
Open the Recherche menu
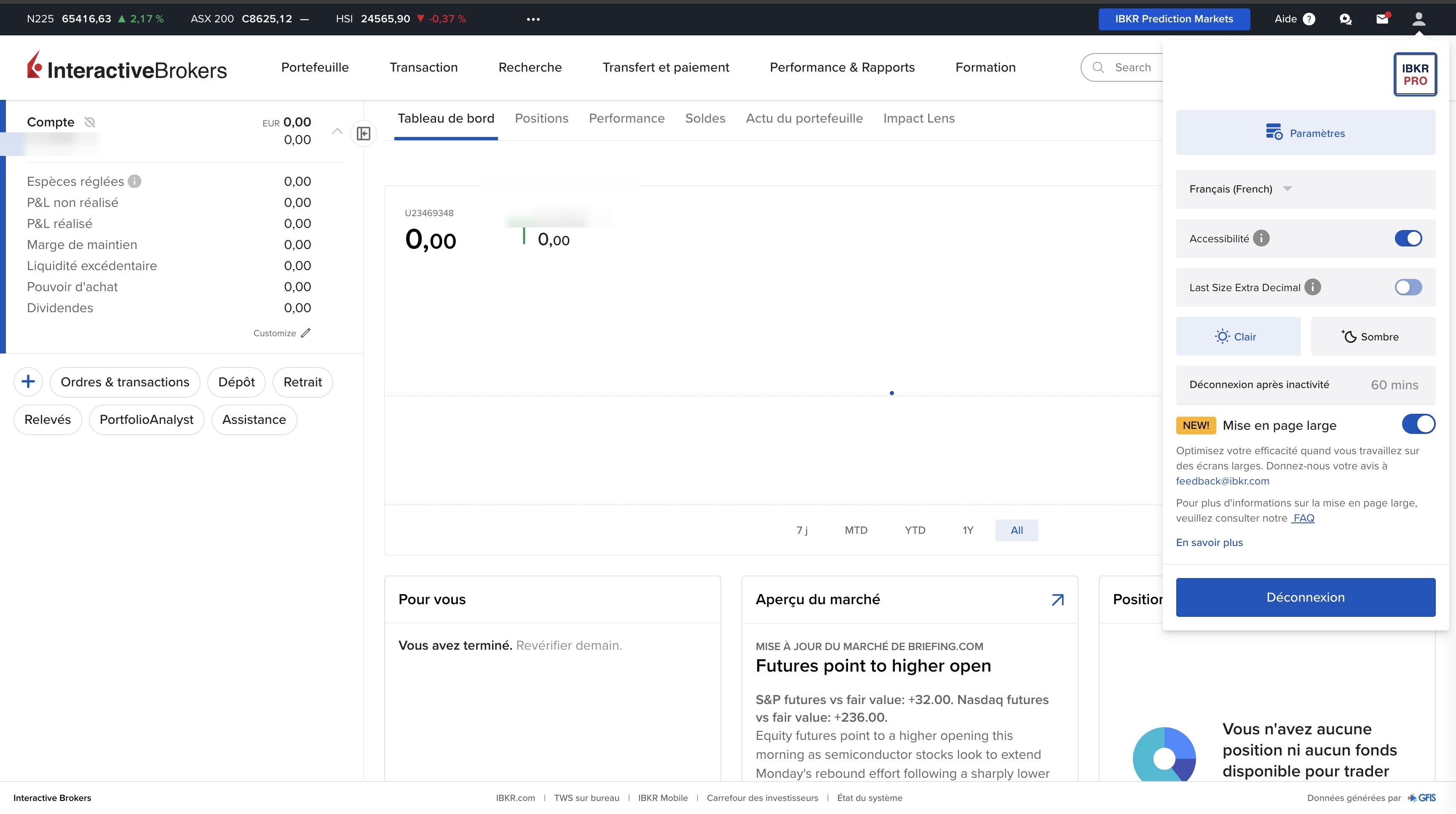(530, 67)
